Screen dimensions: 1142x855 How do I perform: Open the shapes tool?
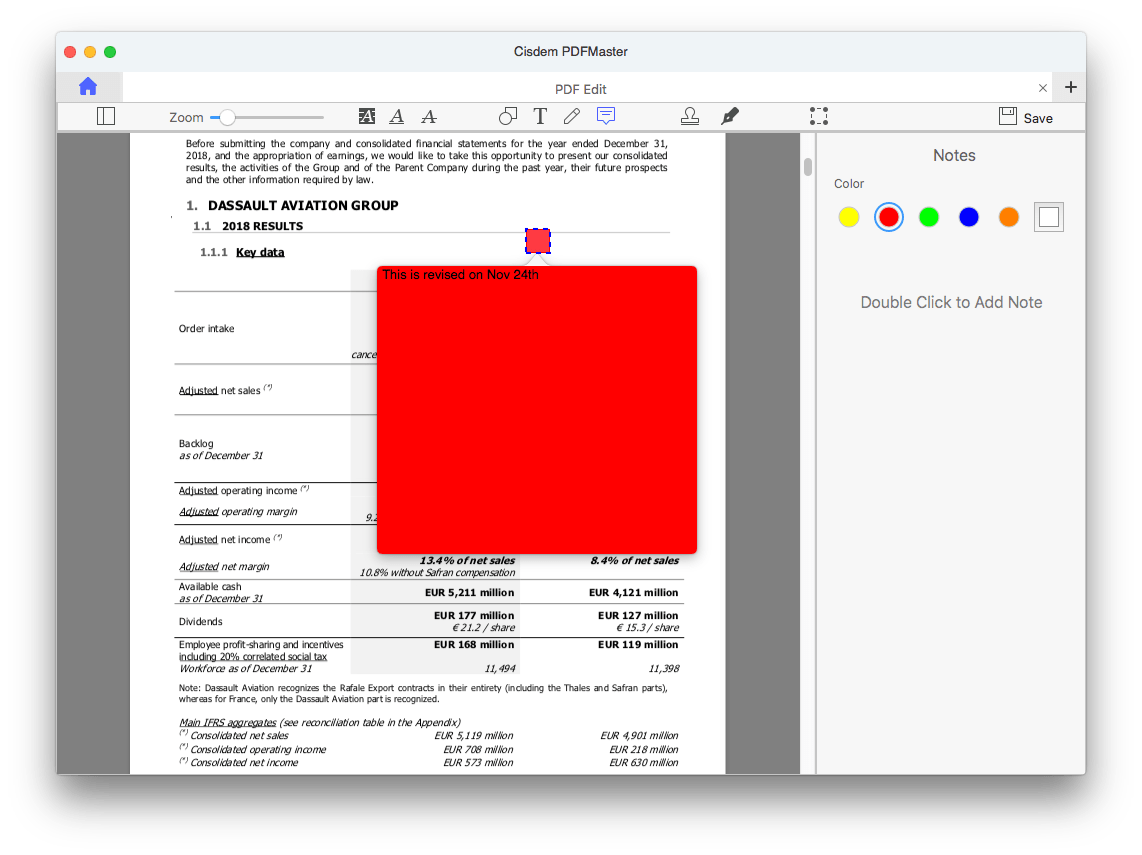click(508, 117)
